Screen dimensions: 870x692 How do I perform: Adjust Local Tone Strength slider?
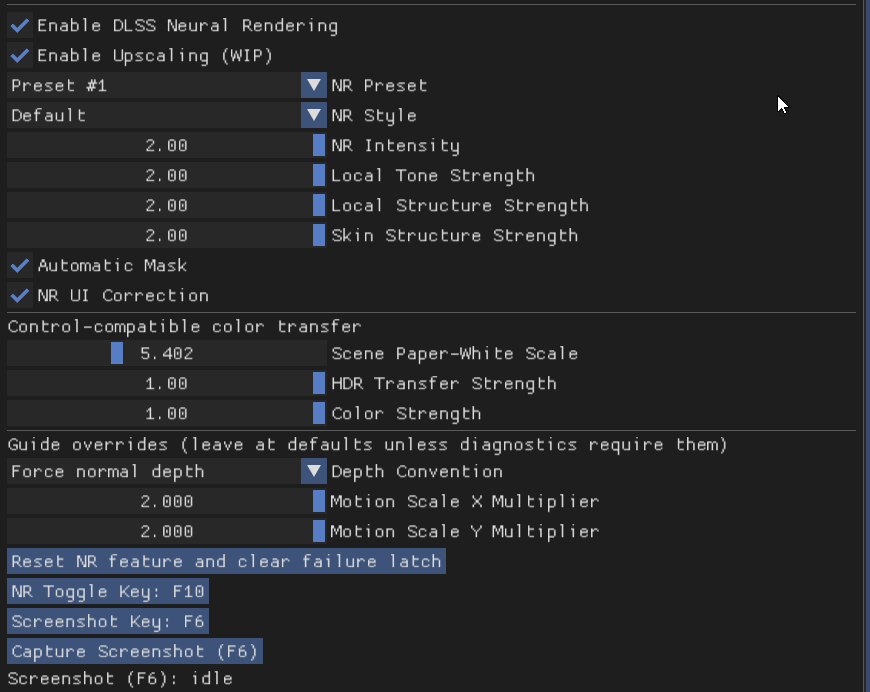click(166, 175)
